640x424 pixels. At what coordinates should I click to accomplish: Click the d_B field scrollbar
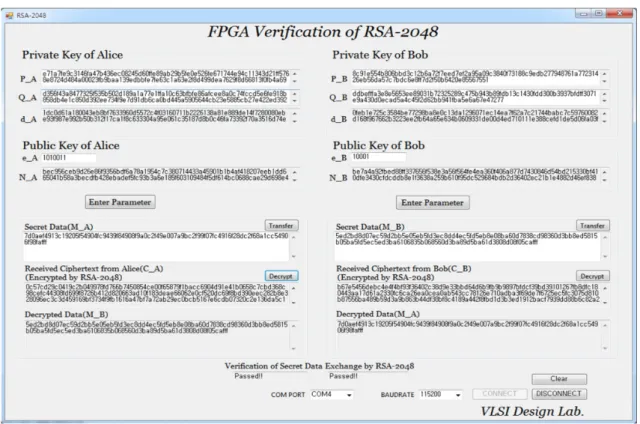pyautogui.click(x=605, y=116)
